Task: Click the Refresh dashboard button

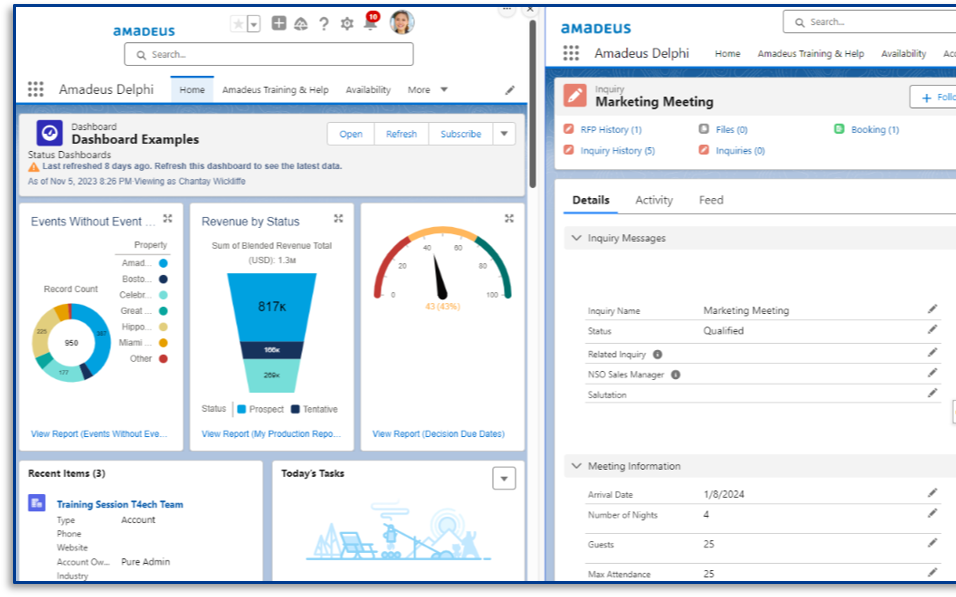Action: [x=401, y=134]
